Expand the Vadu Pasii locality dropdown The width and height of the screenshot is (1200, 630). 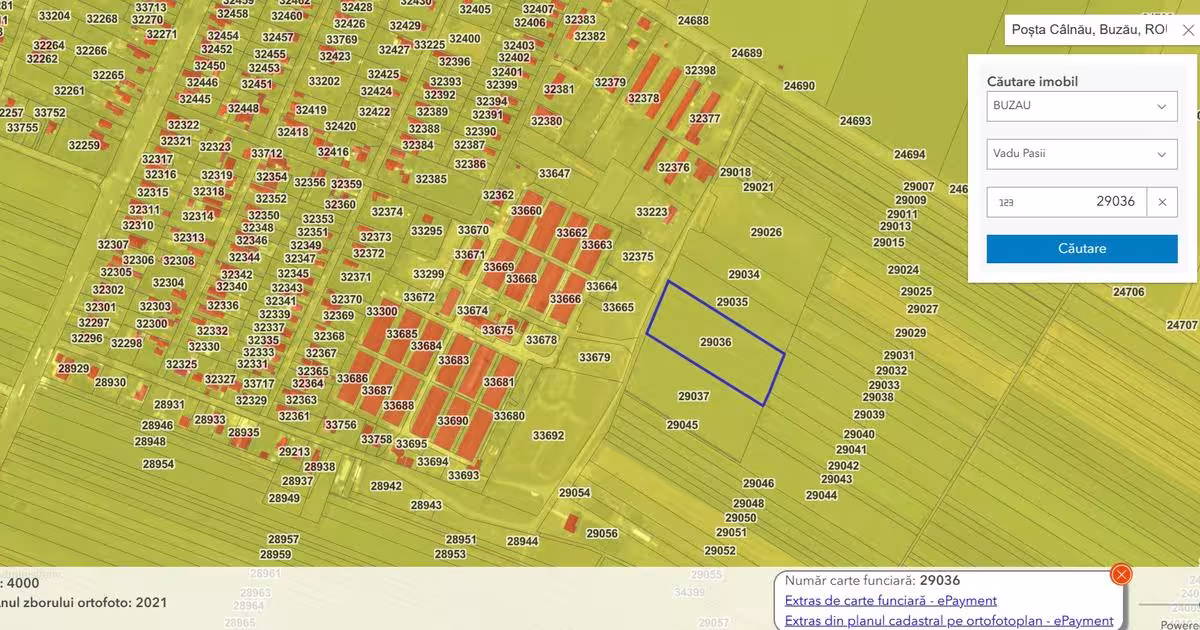tap(1081, 154)
